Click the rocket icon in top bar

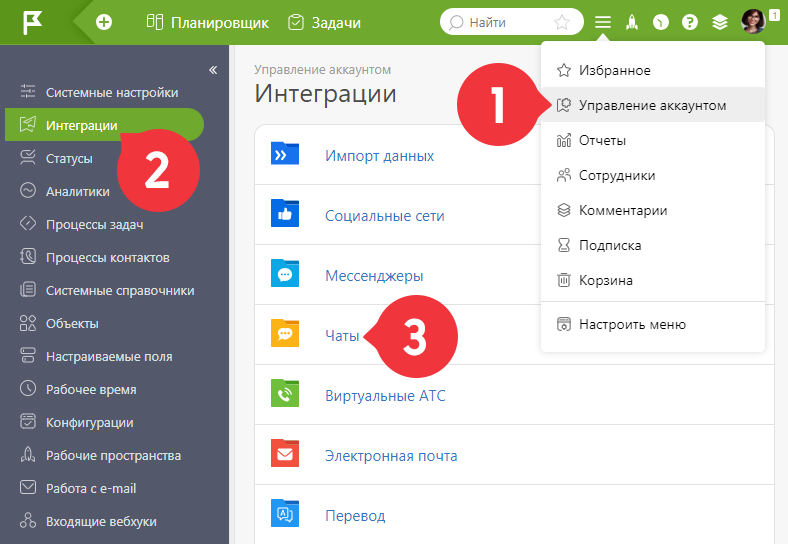coord(632,22)
